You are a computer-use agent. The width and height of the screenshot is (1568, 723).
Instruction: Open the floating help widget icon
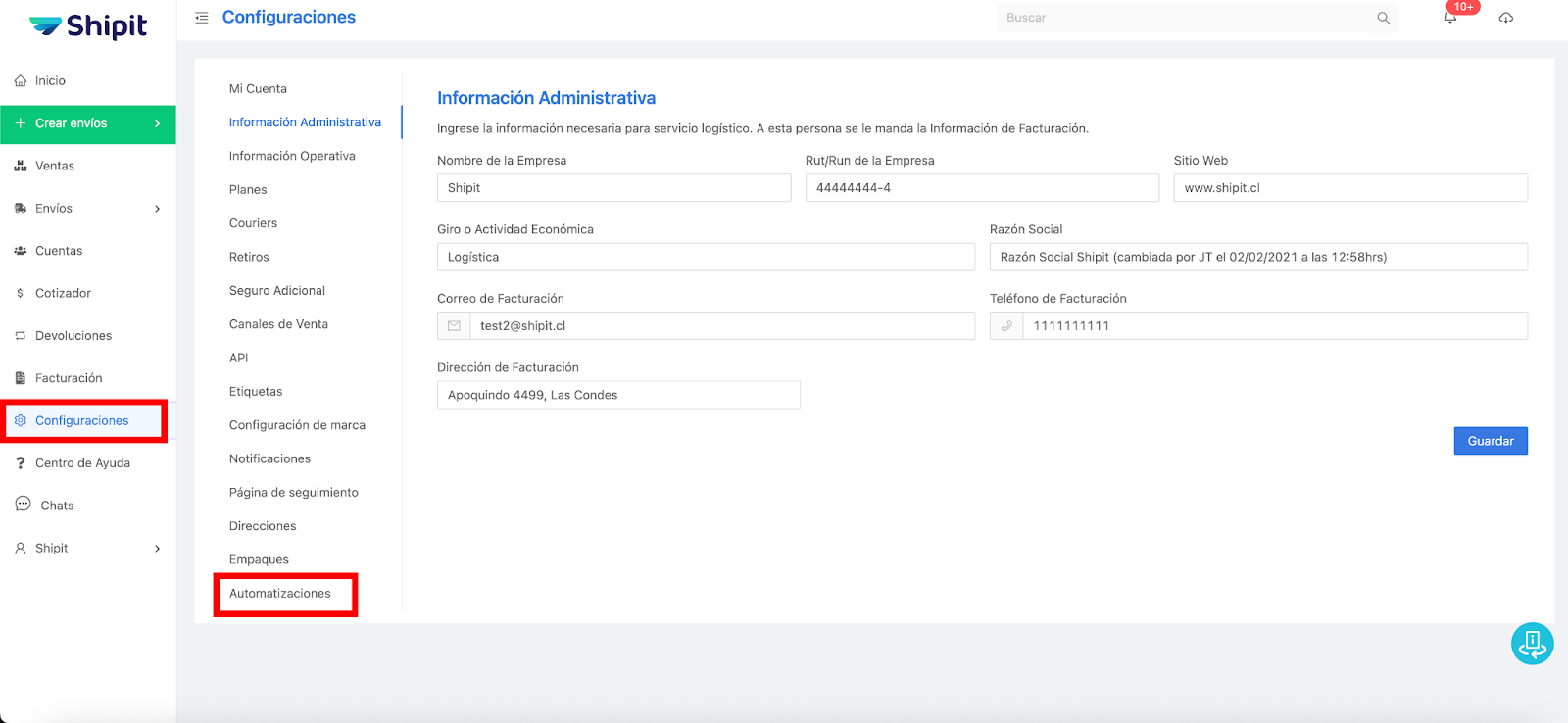tap(1532, 644)
